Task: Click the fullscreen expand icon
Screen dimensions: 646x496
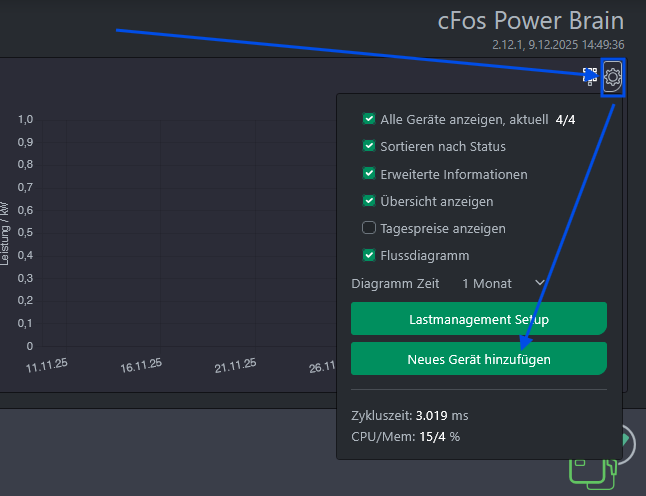Action: [590, 76]
